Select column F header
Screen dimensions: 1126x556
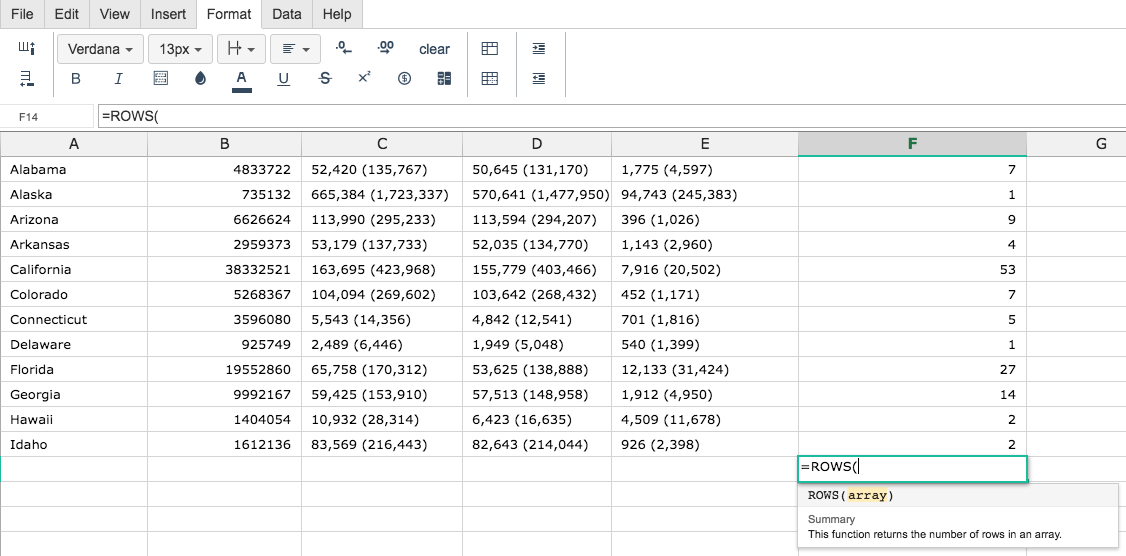[x=912, y=144]
